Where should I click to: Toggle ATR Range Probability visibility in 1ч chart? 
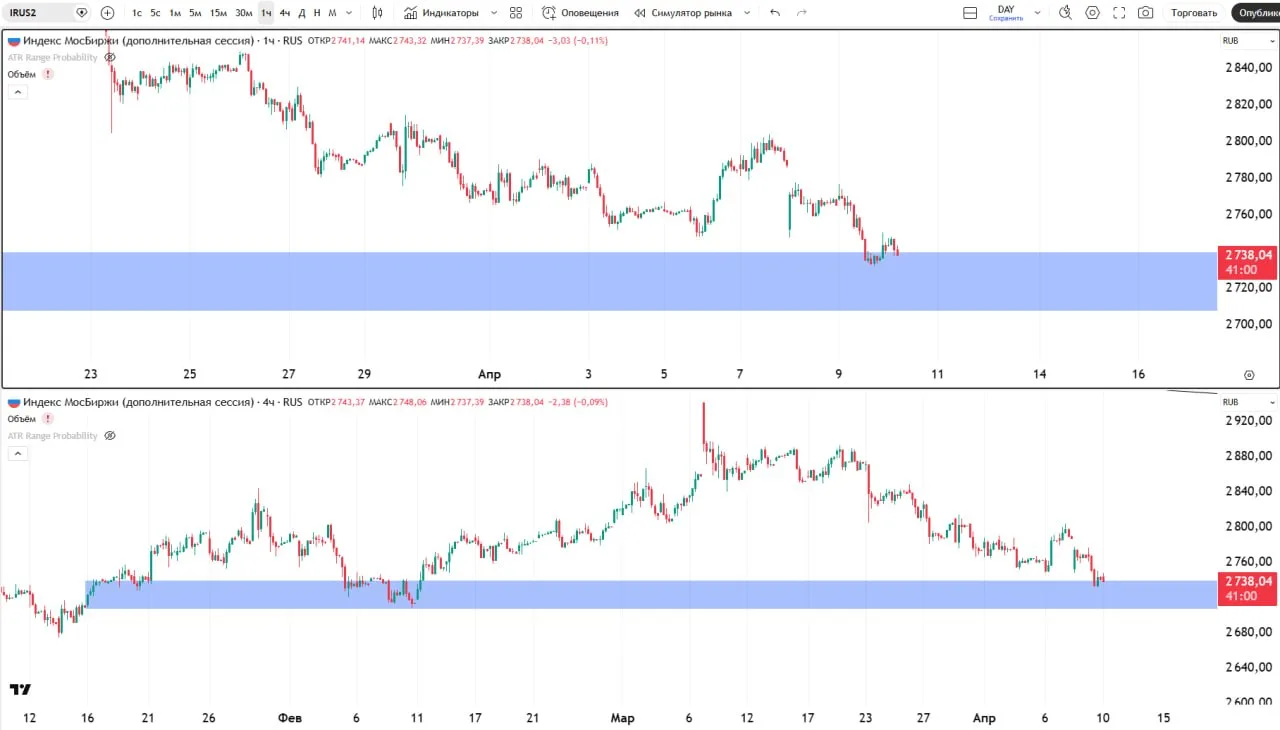pos(110,57)
